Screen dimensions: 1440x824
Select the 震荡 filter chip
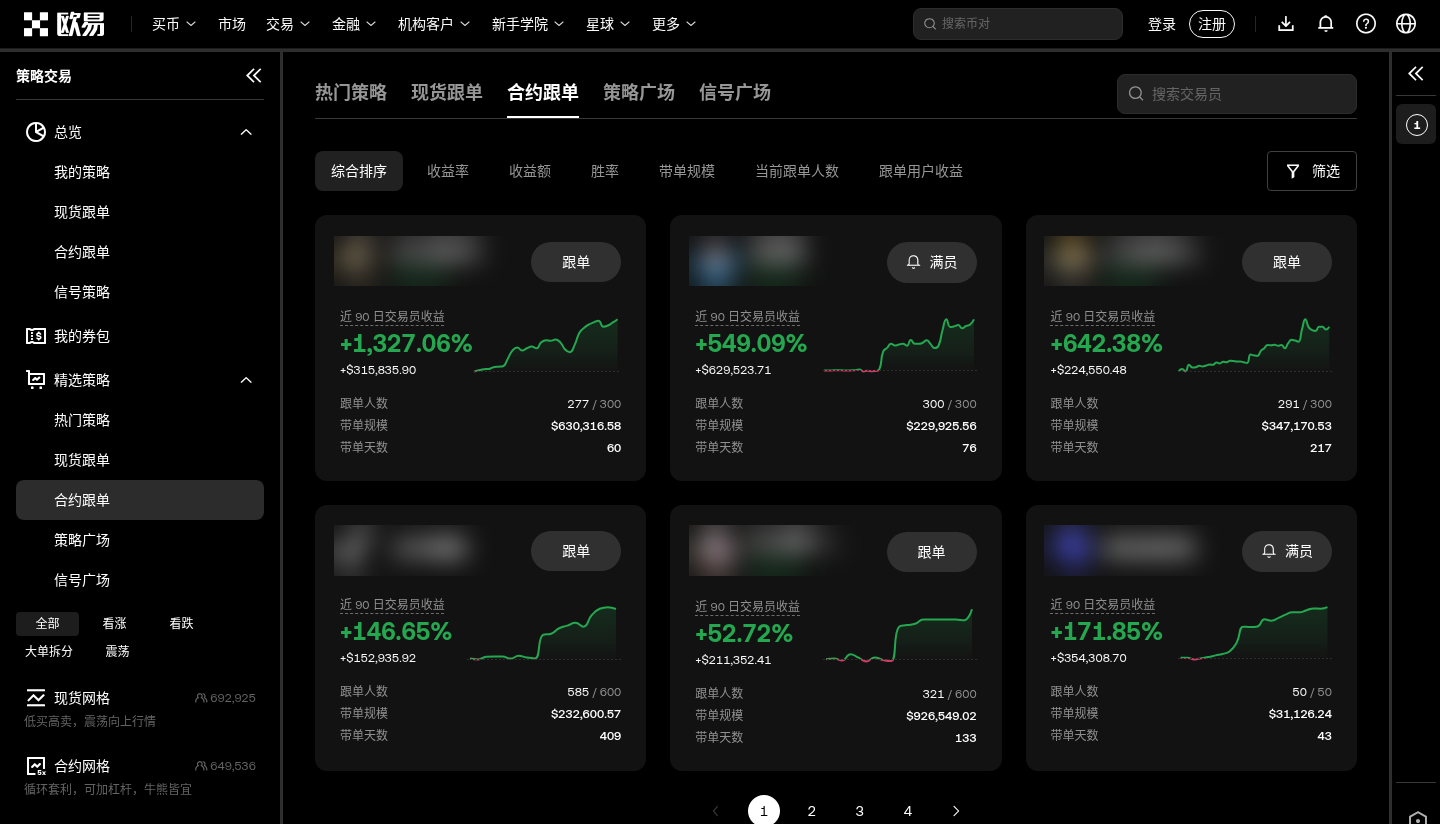pyautogui.click(x=117, y=651)
